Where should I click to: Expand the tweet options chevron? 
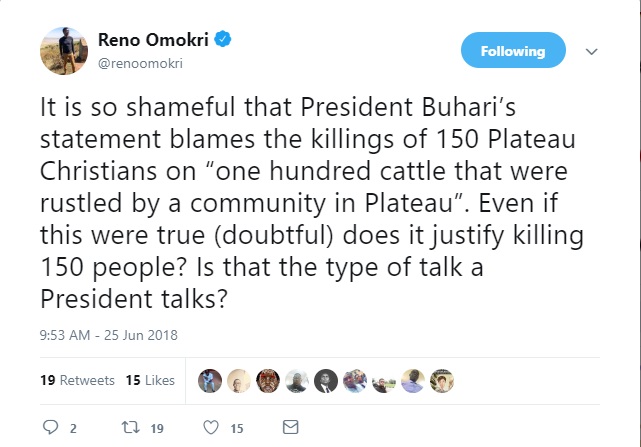click(x=591, y=51)
